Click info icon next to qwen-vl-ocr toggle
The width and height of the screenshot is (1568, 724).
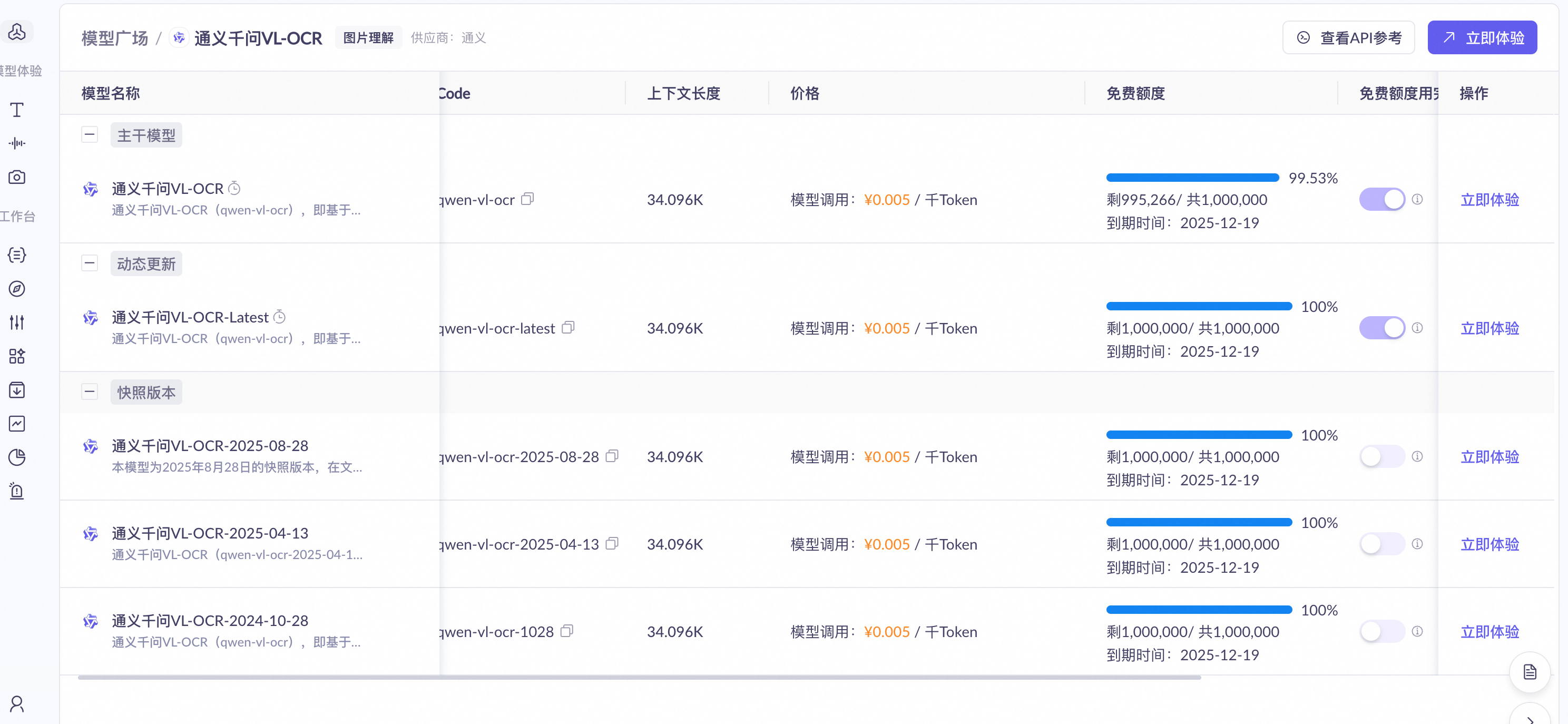pyautogui.click(x=1417, y=199)
